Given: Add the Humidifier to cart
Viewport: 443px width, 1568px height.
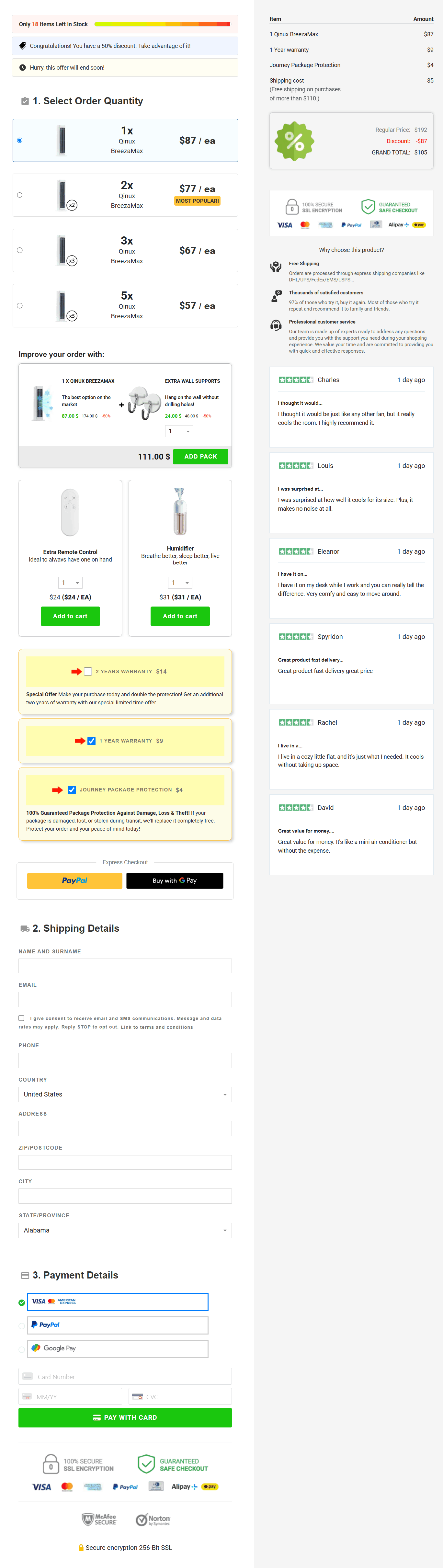Looking at the screenshot, I should point(180,616).
